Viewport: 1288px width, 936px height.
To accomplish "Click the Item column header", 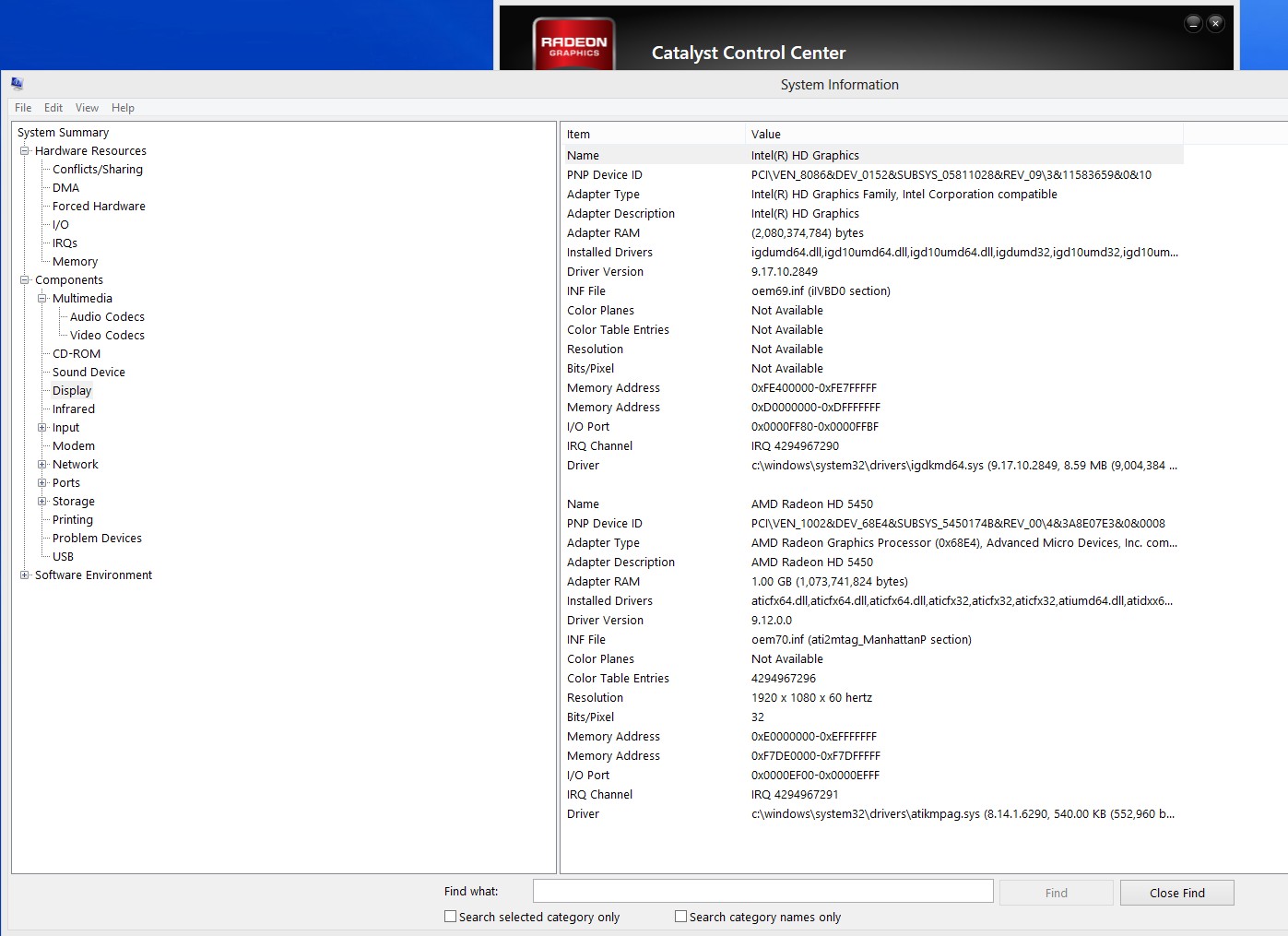I will click(653, 134).
